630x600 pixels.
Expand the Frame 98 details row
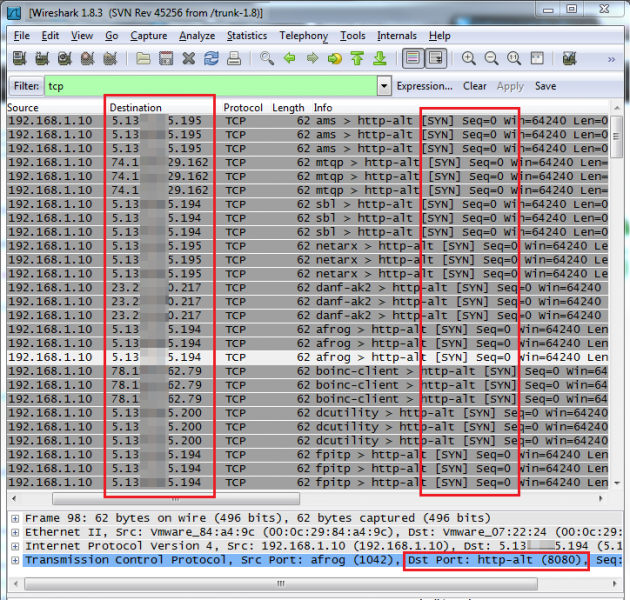point(15,518)
